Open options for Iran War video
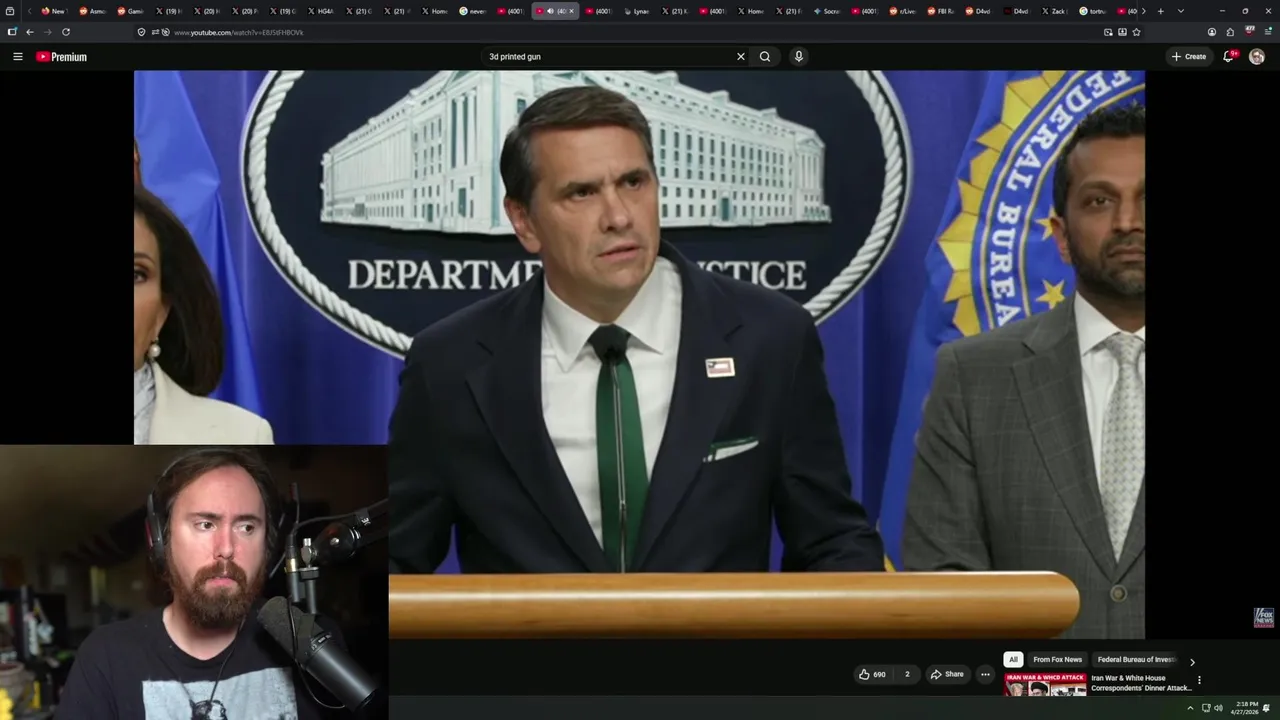The width and height of the screenshot is (1280, 720). pos(1199,680)
